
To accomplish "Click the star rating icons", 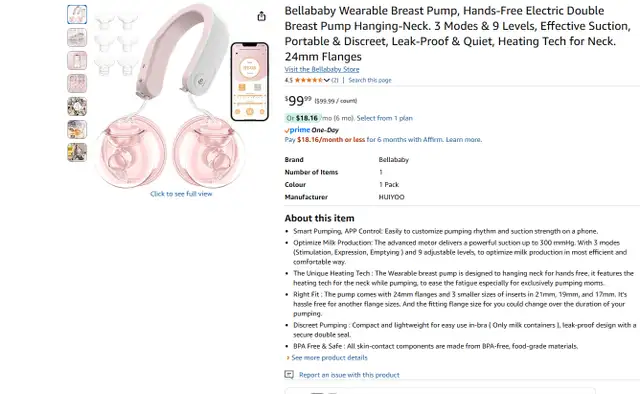I will coord(309,80).
